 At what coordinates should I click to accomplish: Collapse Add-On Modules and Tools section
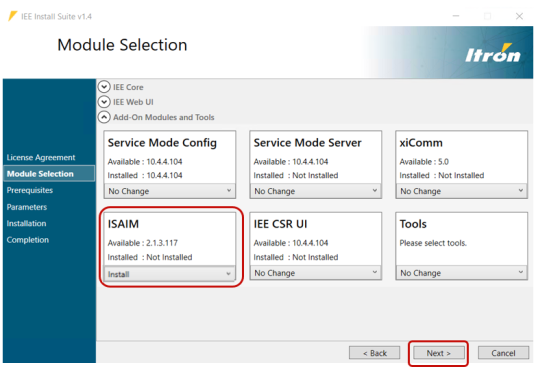[104, 117]
